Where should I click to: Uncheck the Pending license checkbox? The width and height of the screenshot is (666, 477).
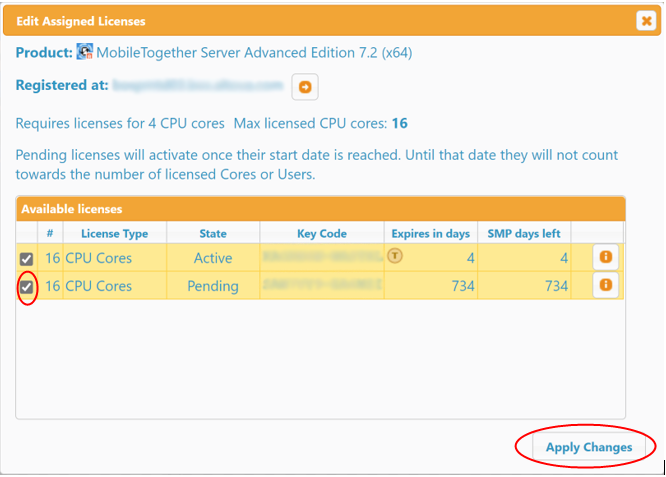click(x=28, y=286)
